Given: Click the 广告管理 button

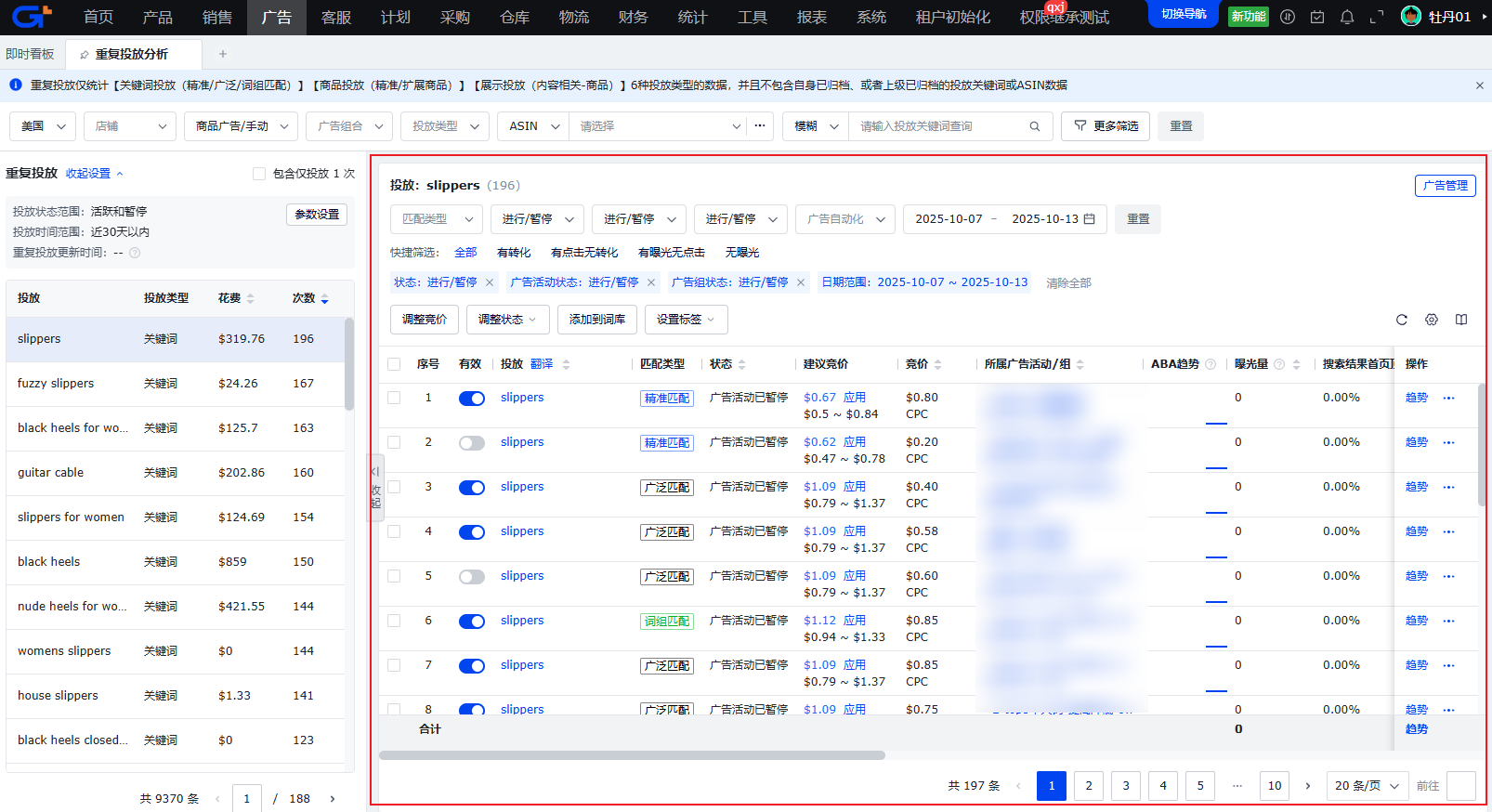Looking at the screenshot, I should [1446, 186].
